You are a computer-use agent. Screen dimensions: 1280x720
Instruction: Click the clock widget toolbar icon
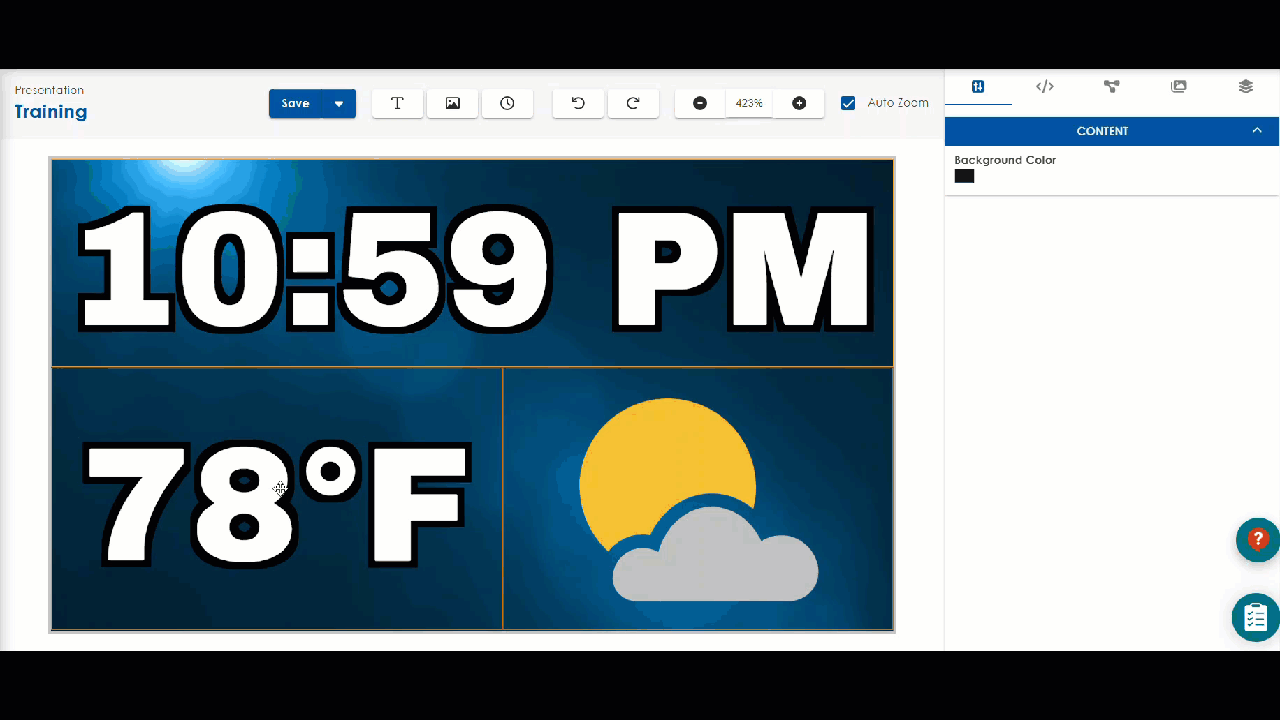click(507, 103)
